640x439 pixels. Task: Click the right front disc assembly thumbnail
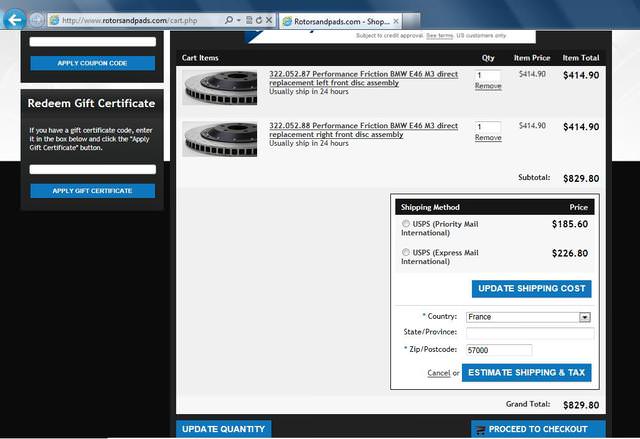[x=220, y=139]
